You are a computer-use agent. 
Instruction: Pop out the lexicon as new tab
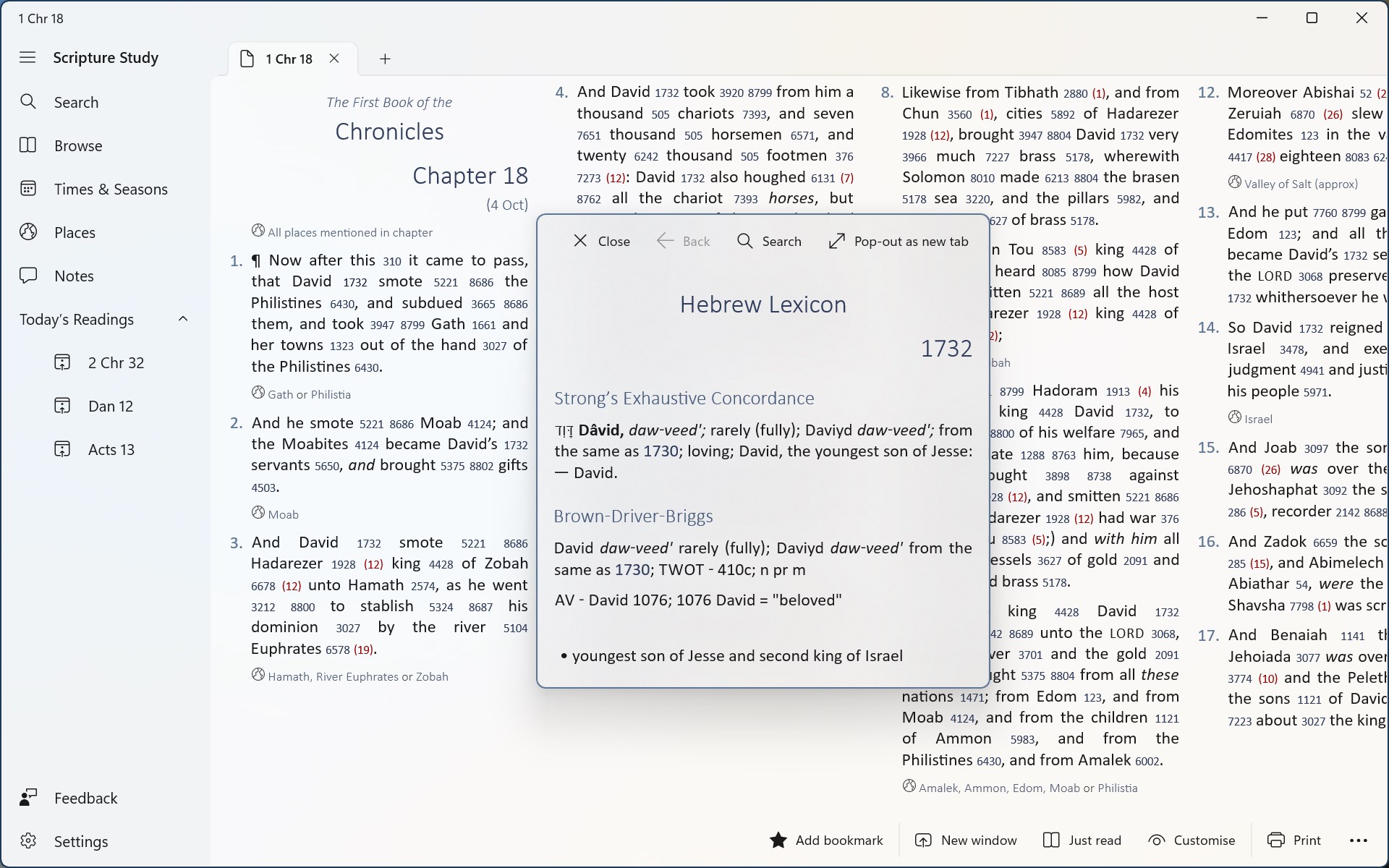coord(897,241)
